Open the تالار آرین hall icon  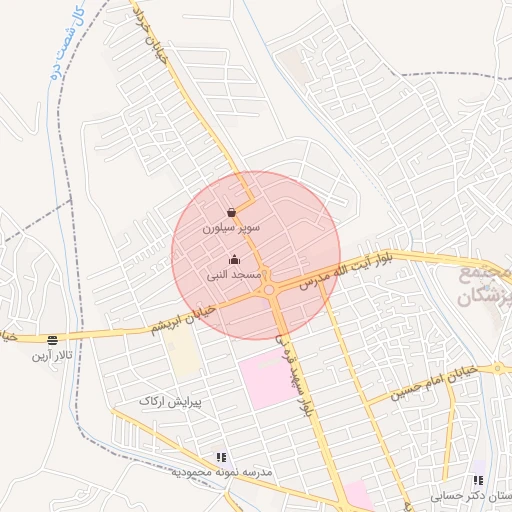tap(52, 340)
